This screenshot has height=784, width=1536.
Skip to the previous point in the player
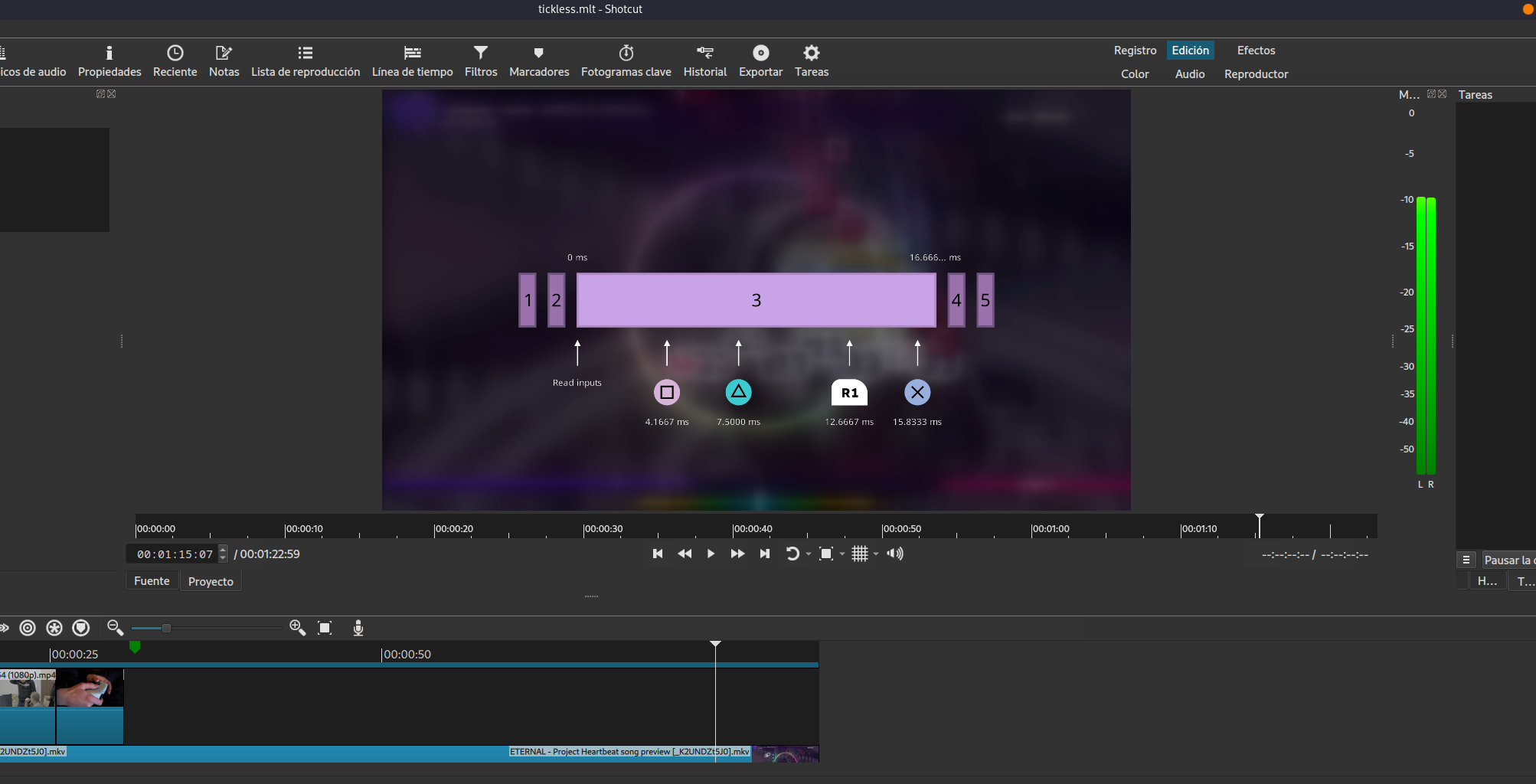[x=658, y=554]
